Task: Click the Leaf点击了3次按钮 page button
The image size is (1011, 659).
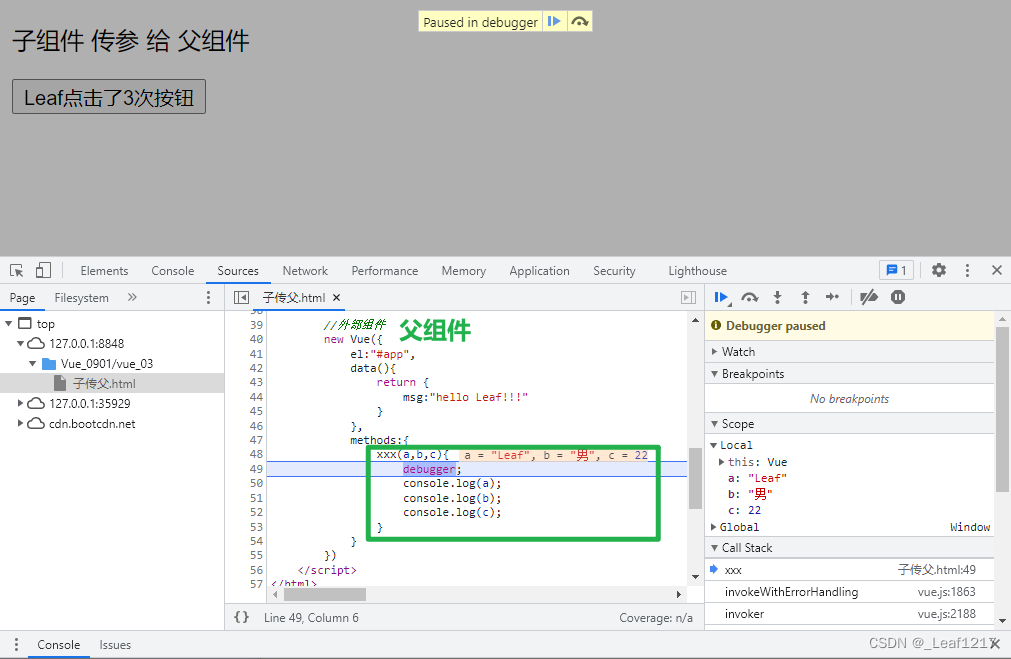Action: pyautogui.click(x=109, y=97)
